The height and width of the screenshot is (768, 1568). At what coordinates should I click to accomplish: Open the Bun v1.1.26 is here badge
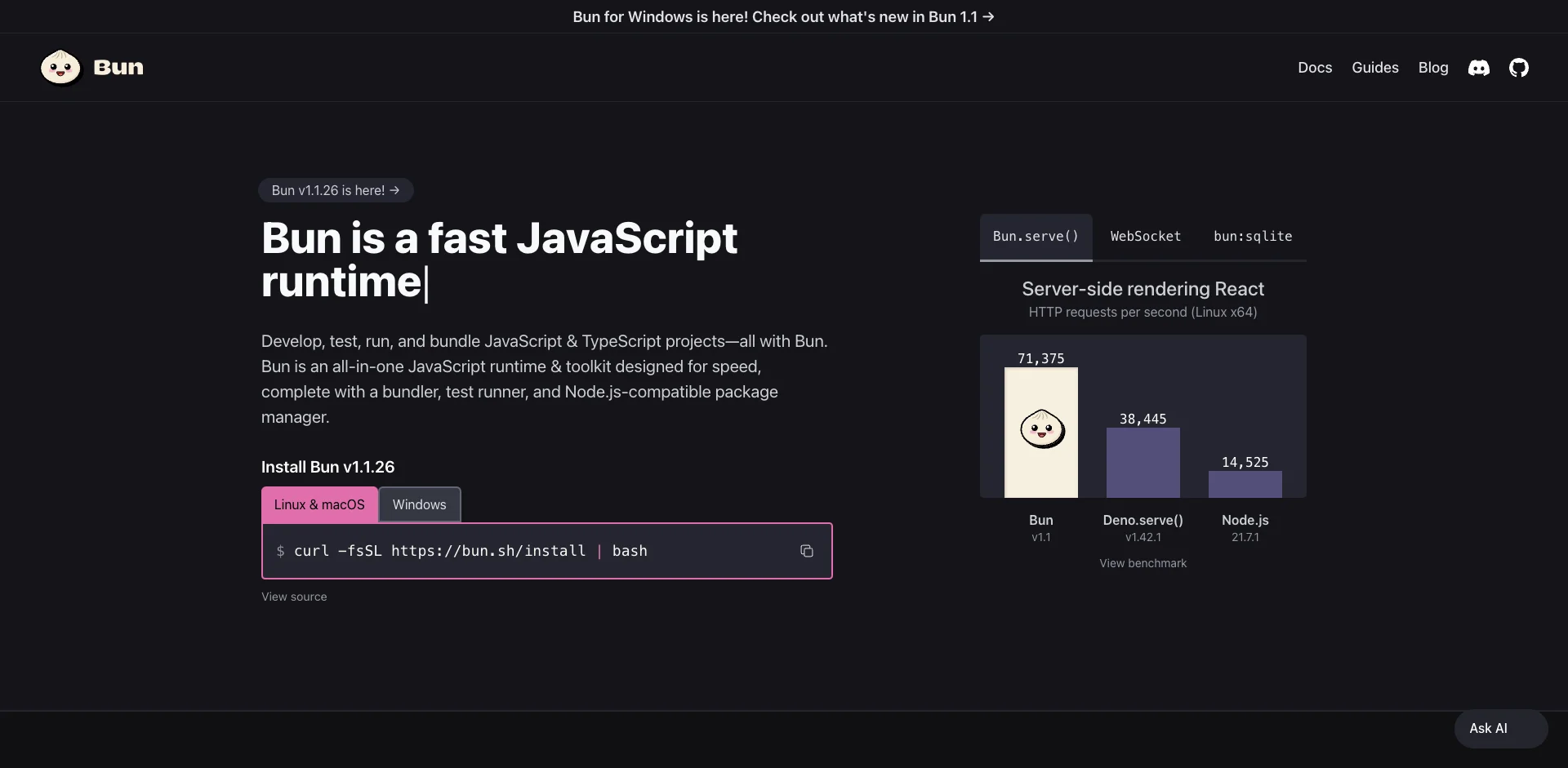click(336, 190)
